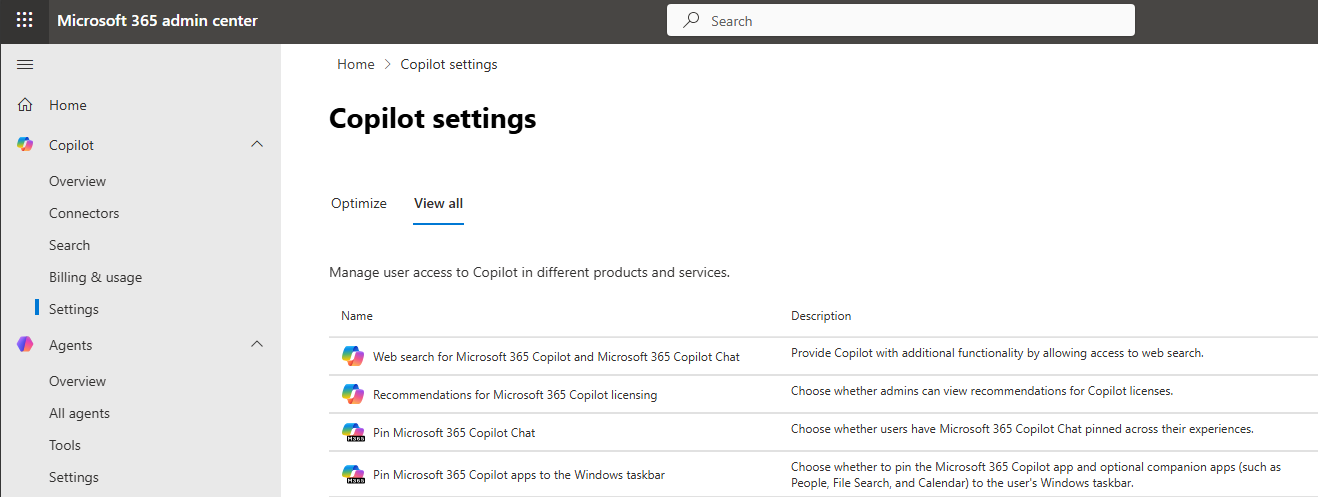Click the Pin Copilot Chat M365 icon
The image size is (1318, 497).
point(353,433)
